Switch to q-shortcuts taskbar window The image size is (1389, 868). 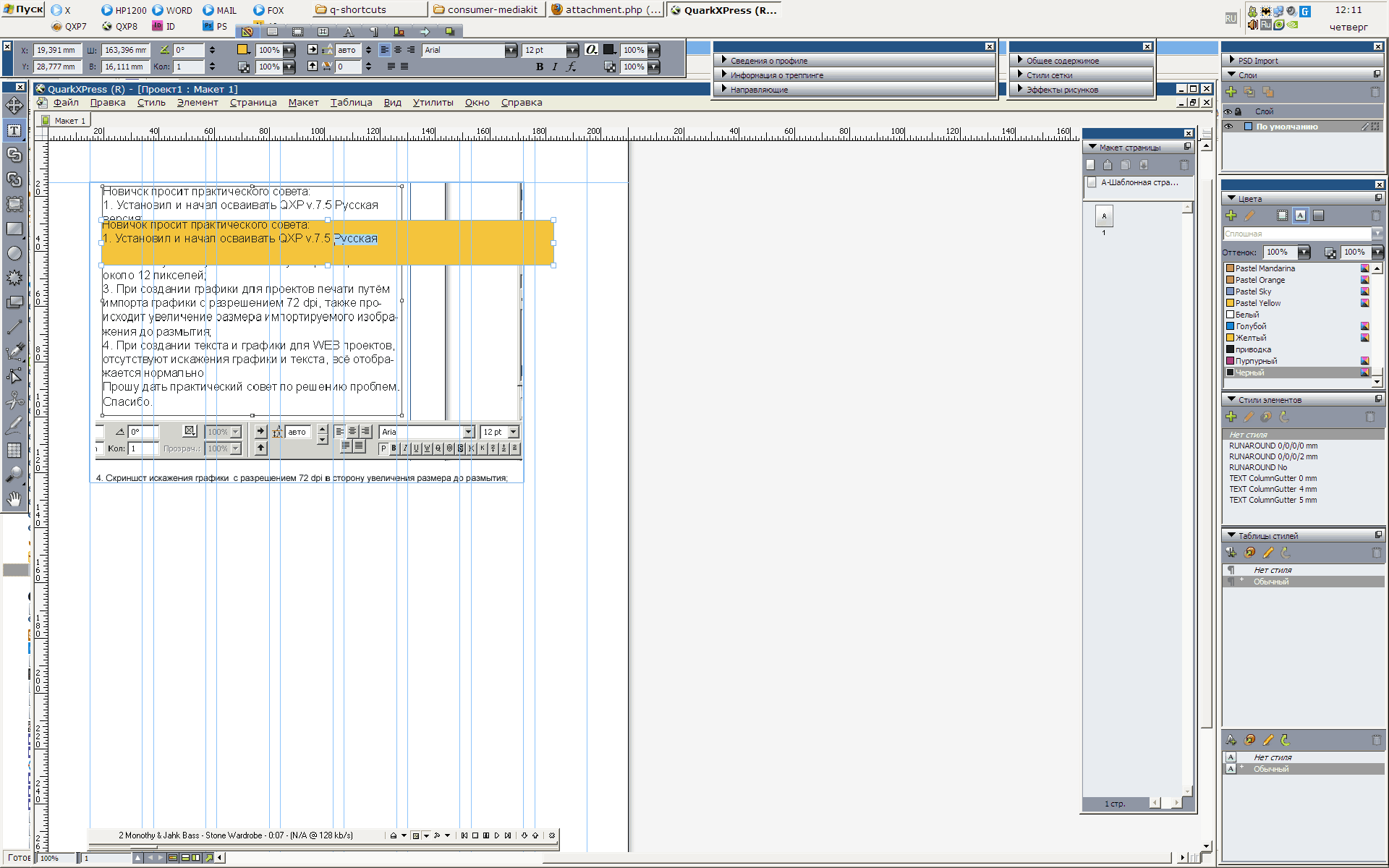click(x=369, y=9)
